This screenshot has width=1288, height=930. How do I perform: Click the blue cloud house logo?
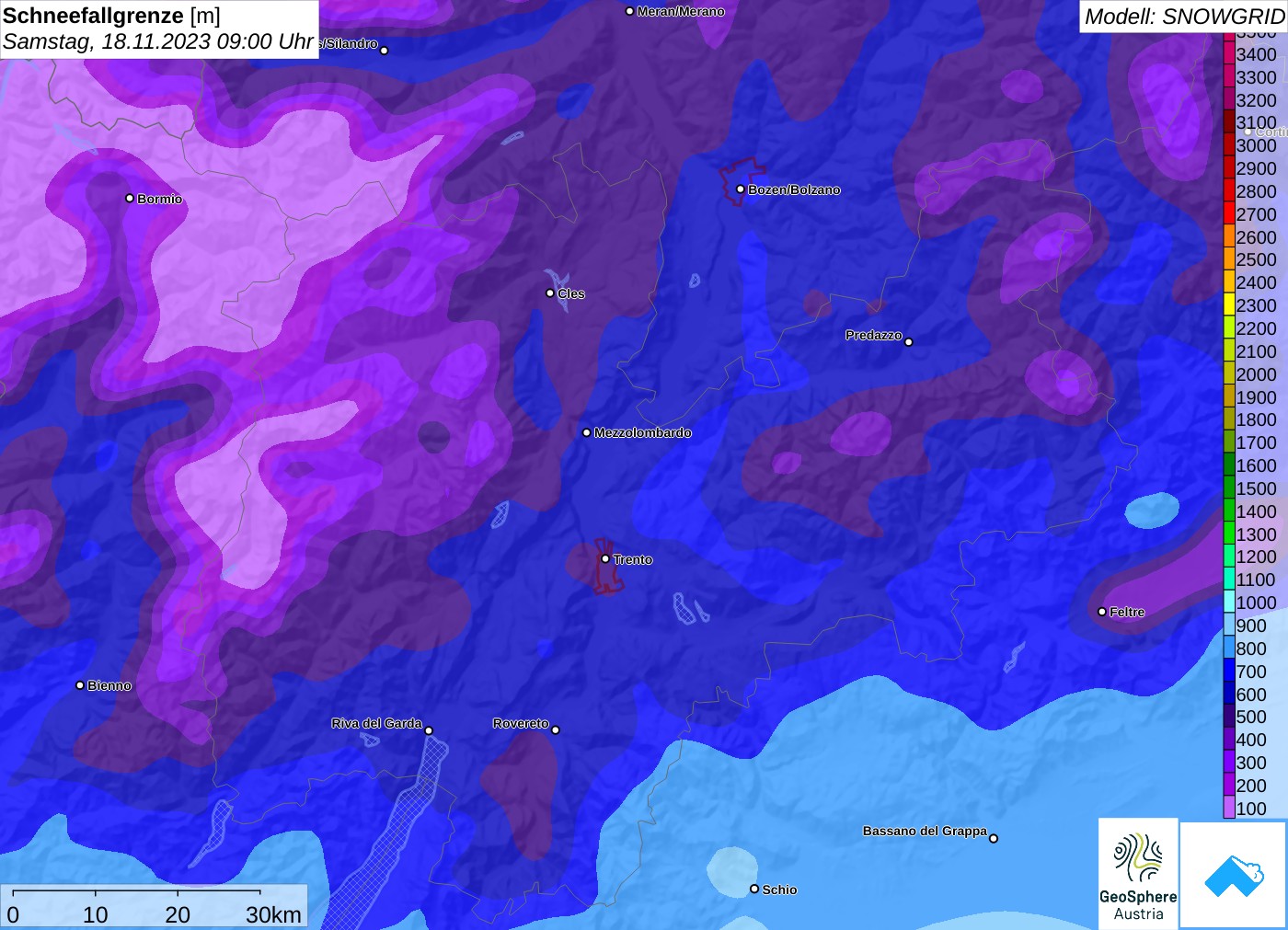click(1234, 875)
